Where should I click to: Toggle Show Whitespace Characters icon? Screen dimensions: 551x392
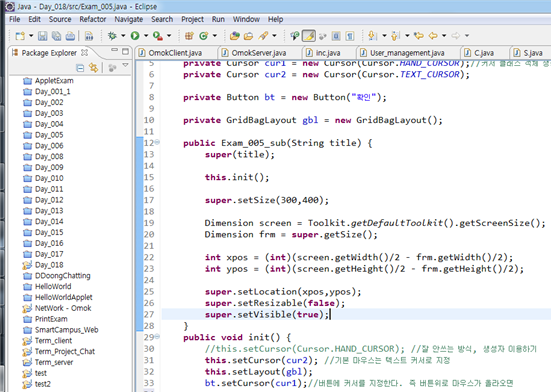(x=350, y=35)
